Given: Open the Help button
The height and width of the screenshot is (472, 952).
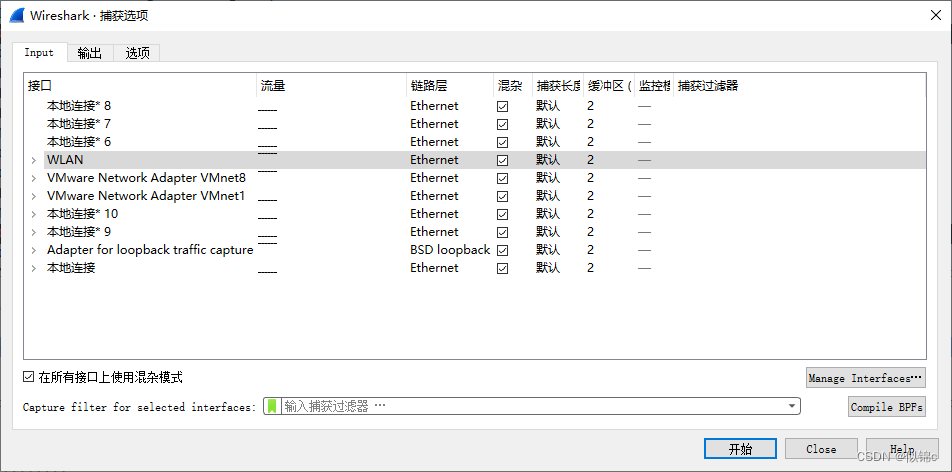Looking at the screenshot, I should click(902, 449).
